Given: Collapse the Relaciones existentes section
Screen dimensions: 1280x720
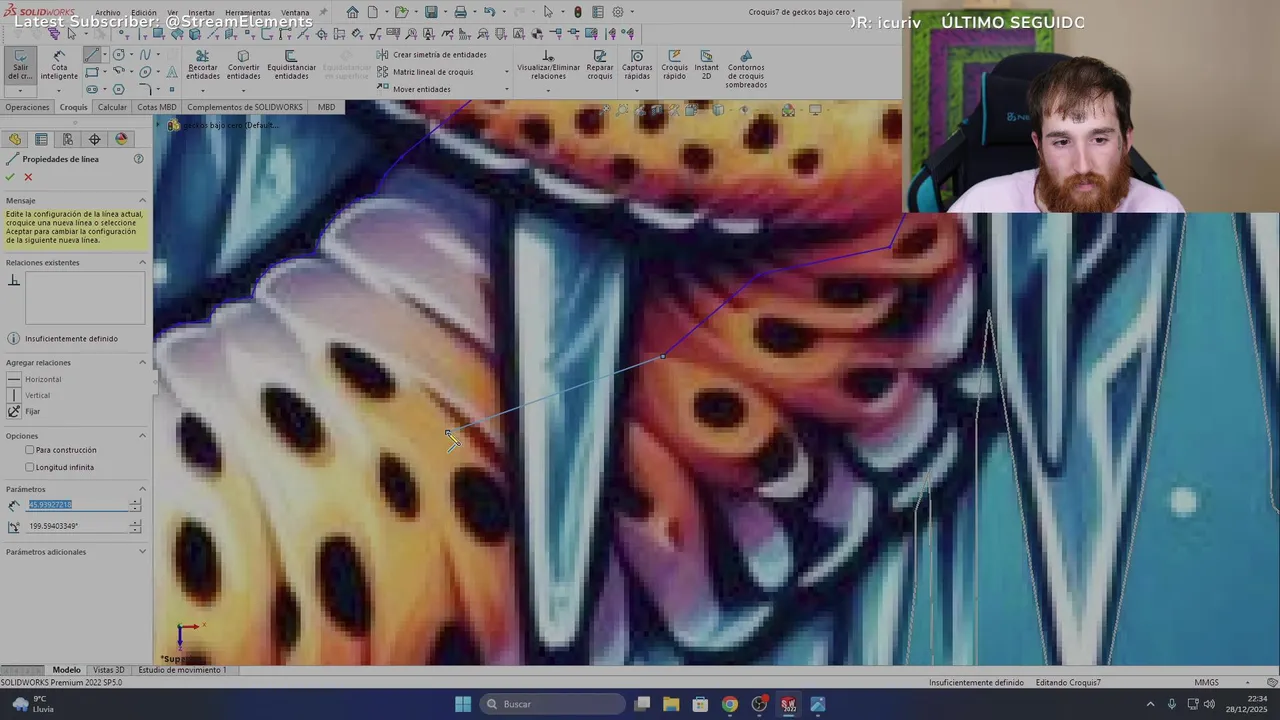Looking at the screenshot, I should (142, 262).
